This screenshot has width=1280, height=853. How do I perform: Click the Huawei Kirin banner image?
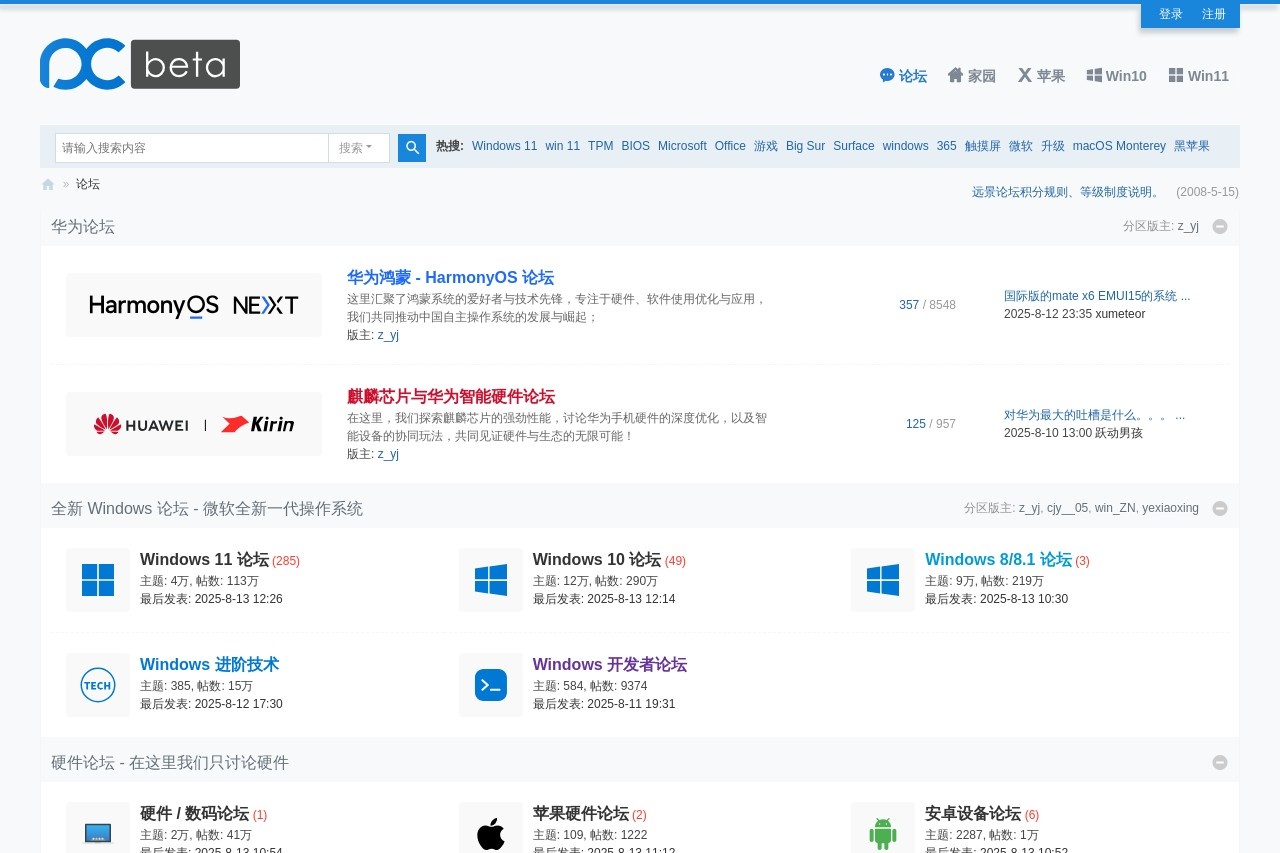pyautogui.click(x=194, y=424)
